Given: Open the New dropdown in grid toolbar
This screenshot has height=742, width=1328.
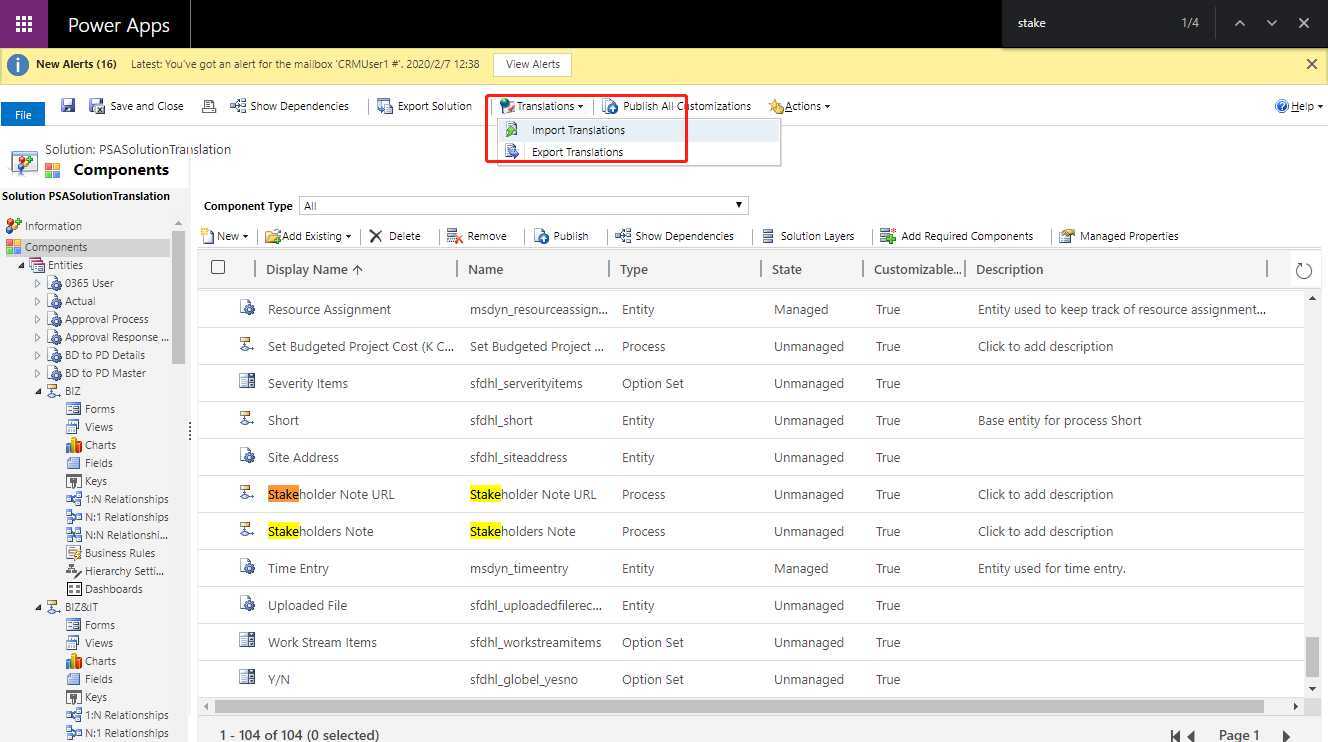Looking at the screenshot, I should click(x=227, y=236).
